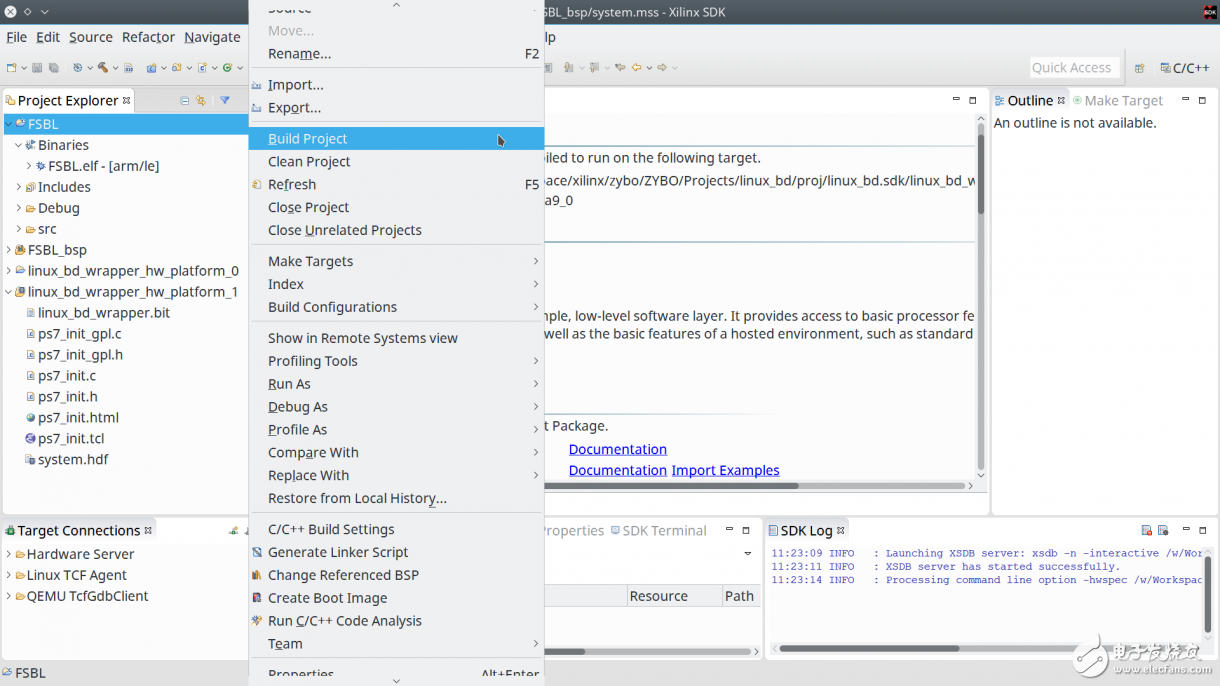Click the Quick Access search field
Viewport: 1220px width, 686px height.
1071,68
